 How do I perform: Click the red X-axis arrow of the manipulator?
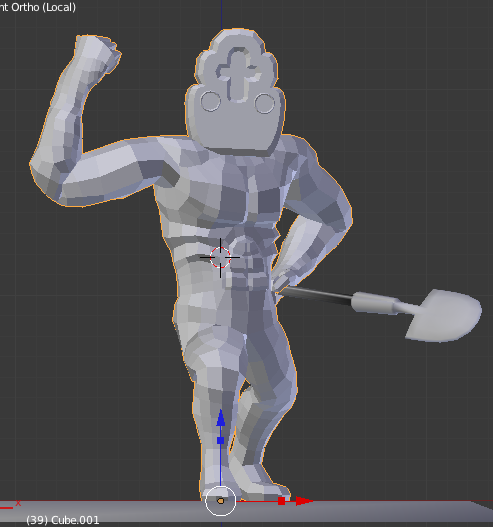[304, 501]
